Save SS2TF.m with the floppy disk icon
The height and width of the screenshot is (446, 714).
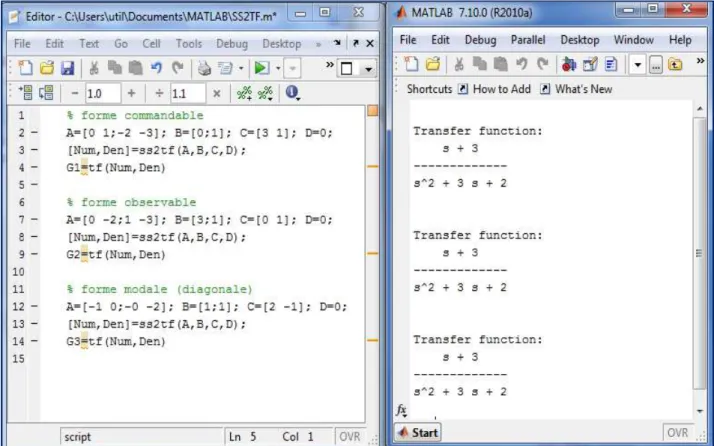pyautogui.click(x=67, y=68)
